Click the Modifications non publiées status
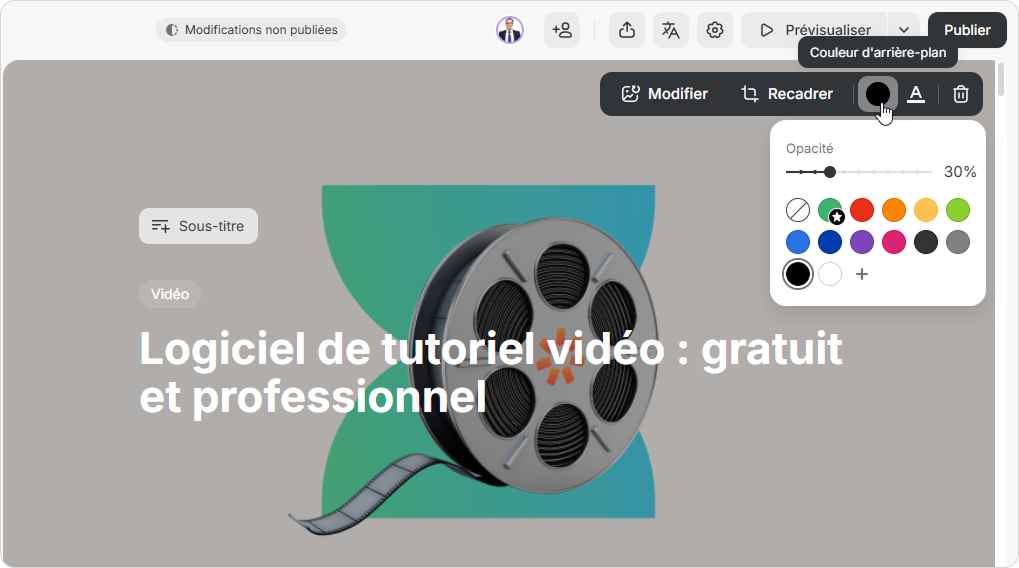The image size is (1019, 568). pos(251,30)
